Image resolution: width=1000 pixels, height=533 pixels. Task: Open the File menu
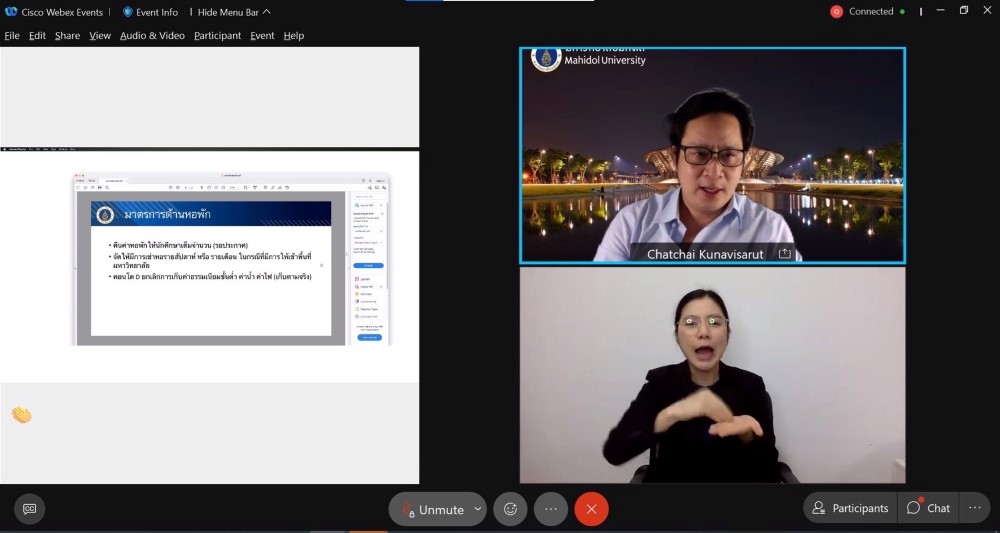[x=12, y=36]
